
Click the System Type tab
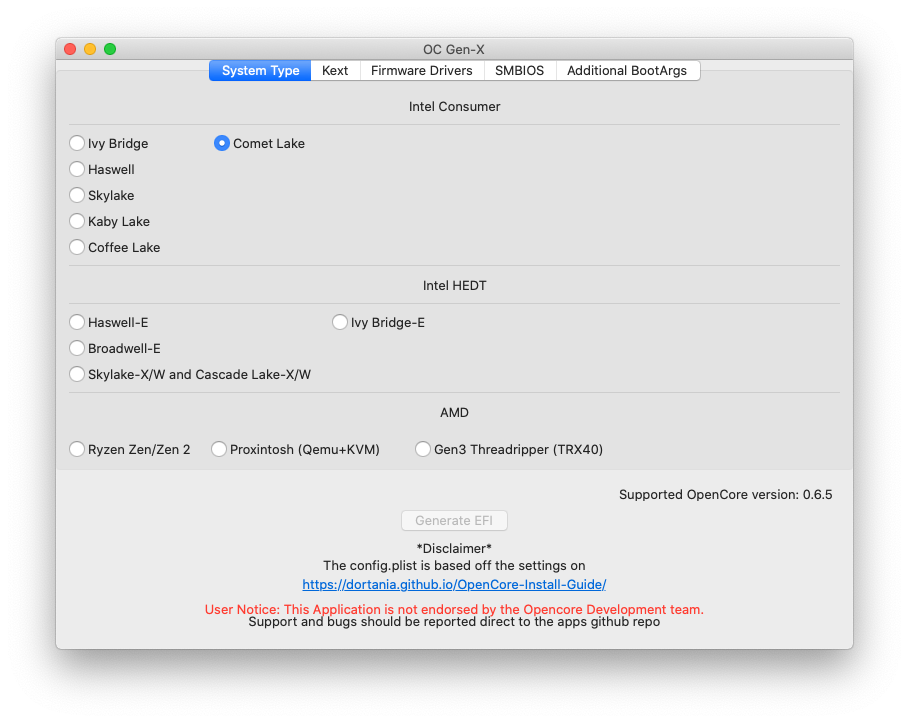[x=260, y=71]
